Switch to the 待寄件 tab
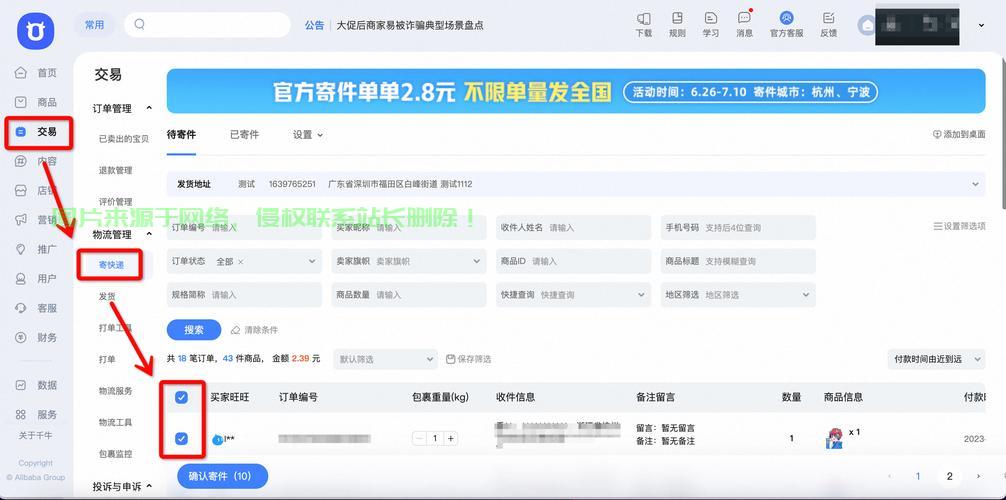The height and width of the screenshot is (500, 1006). coord(182,135)
